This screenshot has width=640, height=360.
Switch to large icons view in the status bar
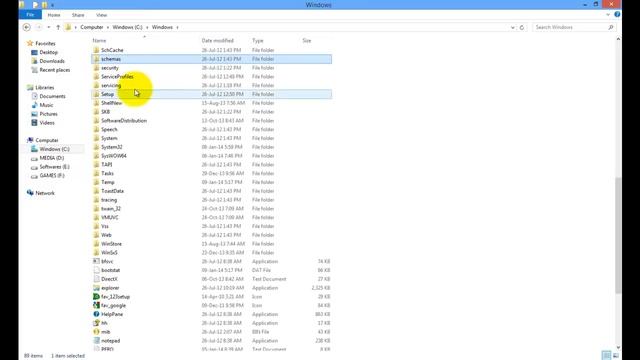pyautogui.click(x=616, y=355)
